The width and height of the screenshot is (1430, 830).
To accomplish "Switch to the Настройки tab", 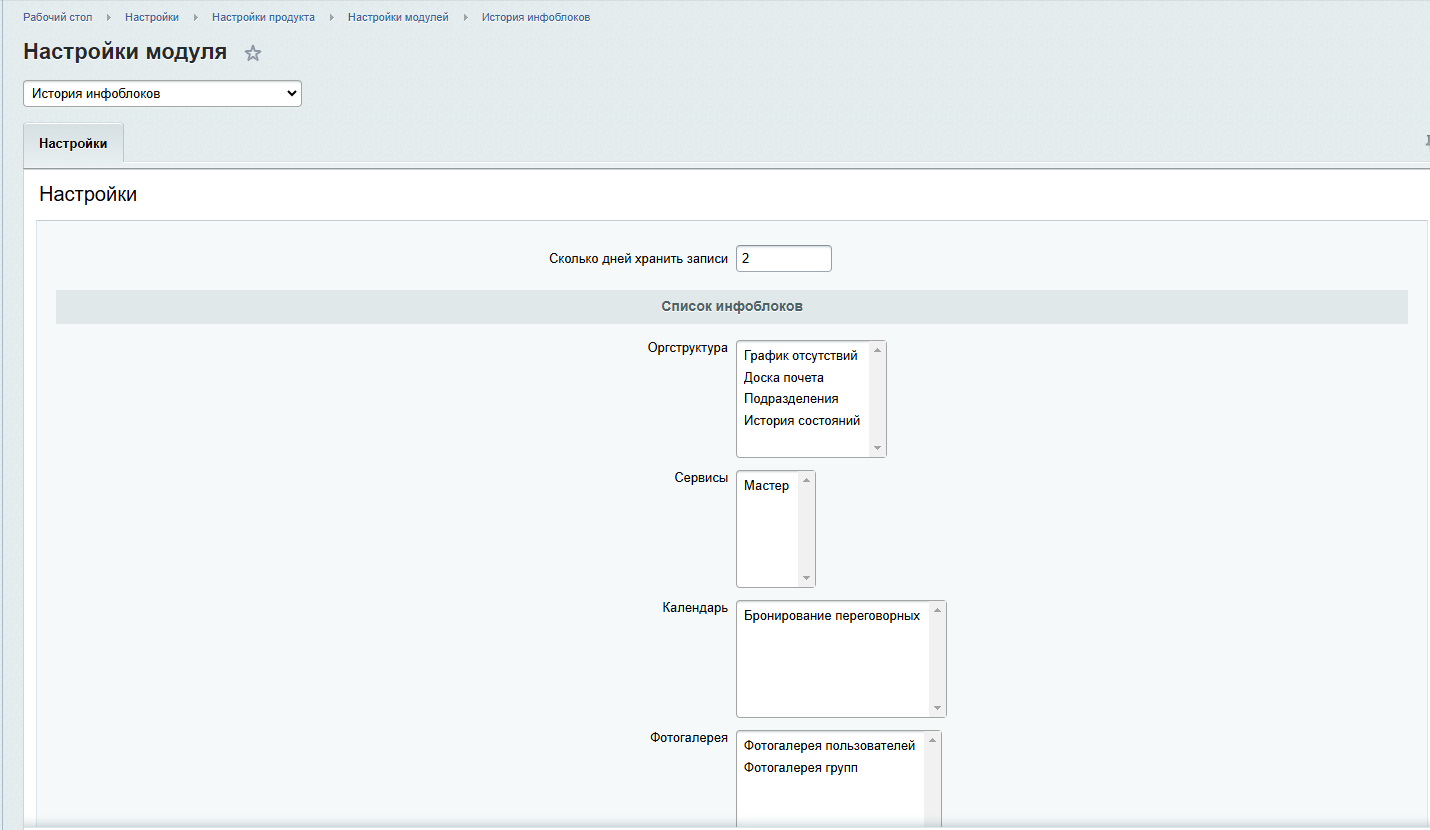I will click(x=73, y=143).
